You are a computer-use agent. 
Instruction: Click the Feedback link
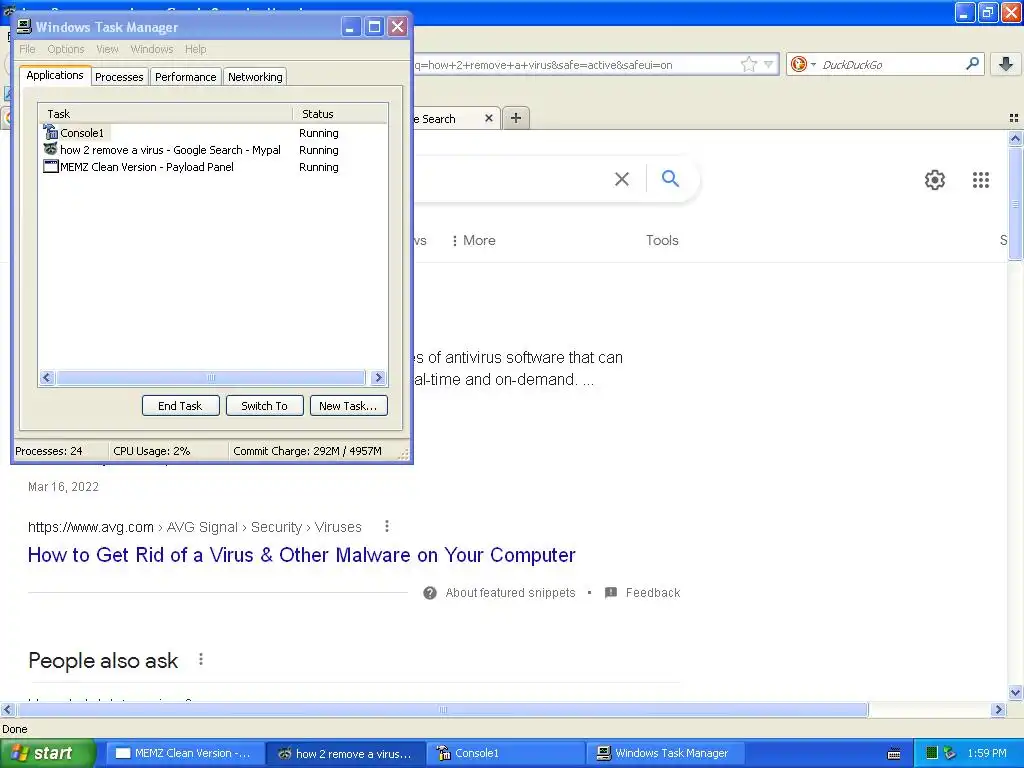tap(652, 592)
